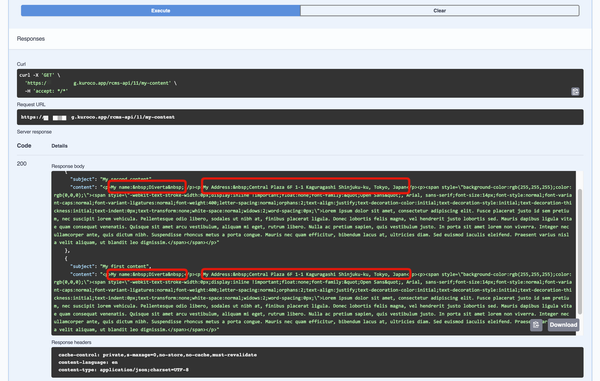Click the Response headers label

tap(71, 342)
